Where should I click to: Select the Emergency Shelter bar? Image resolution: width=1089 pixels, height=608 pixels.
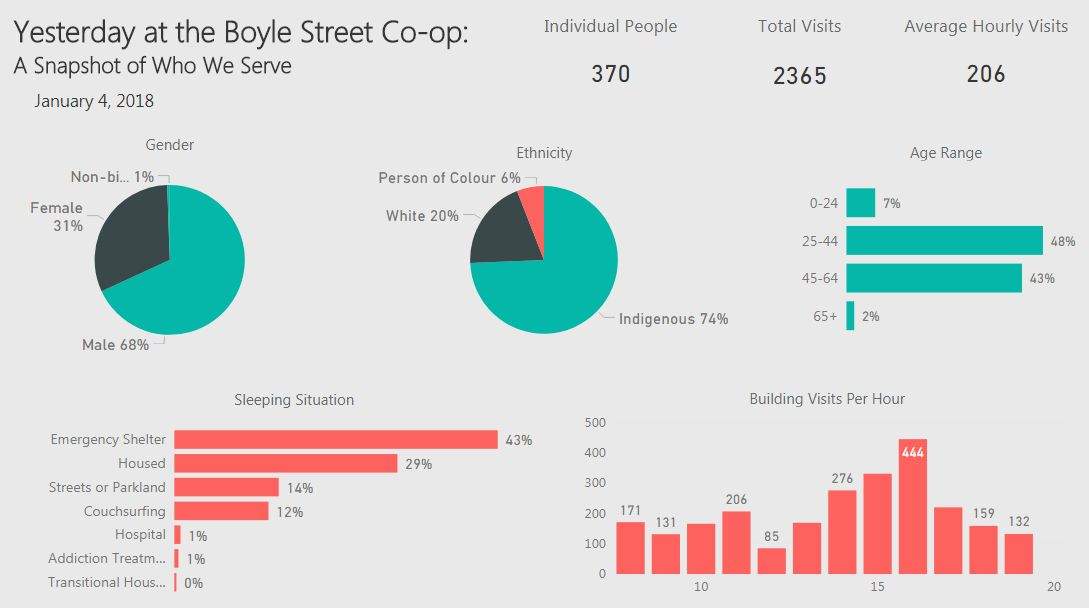[x=336, y=439]
